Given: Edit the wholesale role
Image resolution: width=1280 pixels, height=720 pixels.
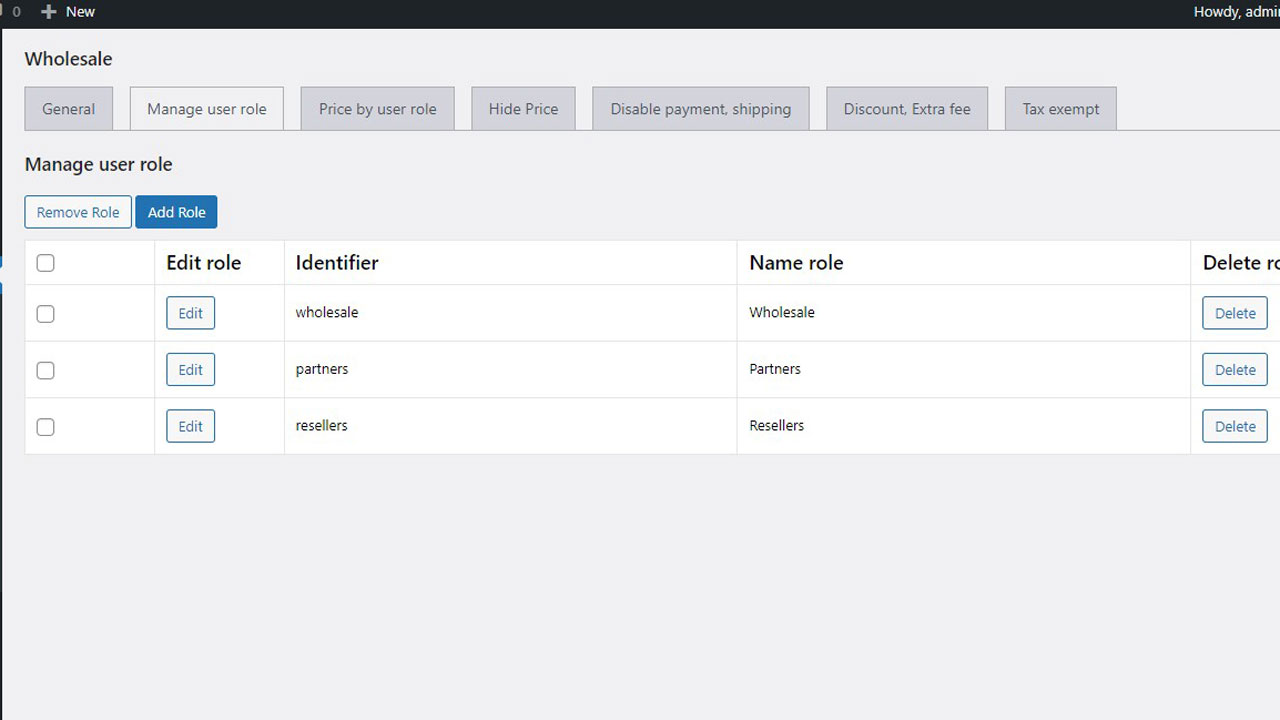Looking at the screenshot, I should coord(190,313).
